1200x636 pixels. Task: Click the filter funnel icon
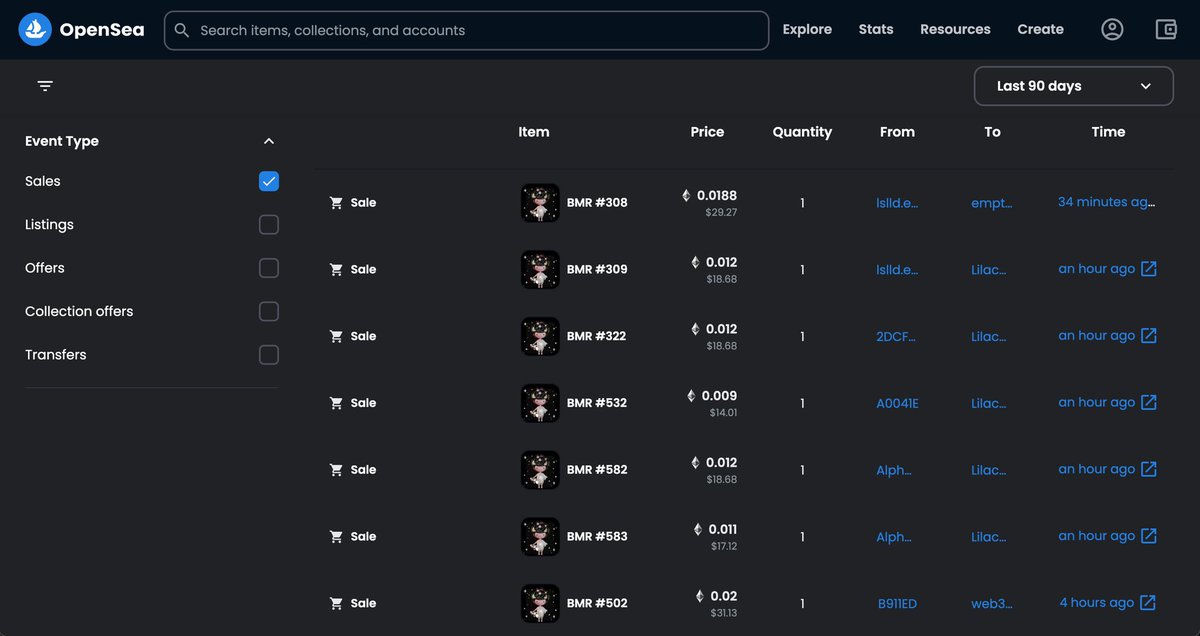point(44,86)
